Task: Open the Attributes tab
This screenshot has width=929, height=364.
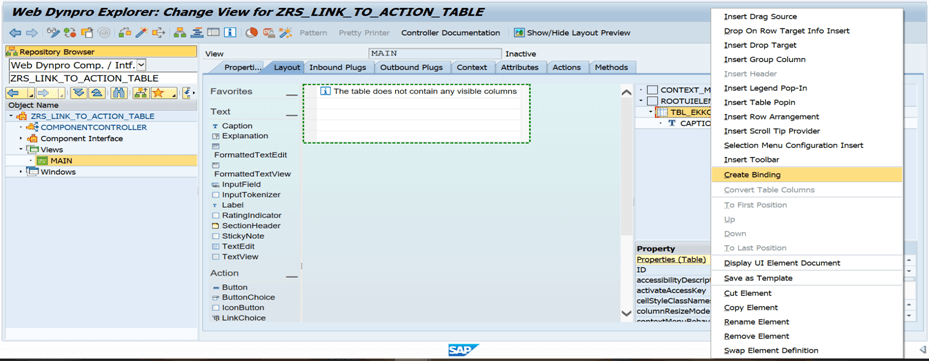Action: coord(520,68)
